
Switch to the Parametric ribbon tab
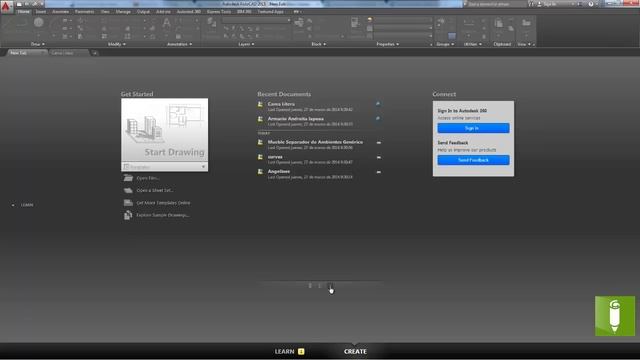tap(84, 11)
